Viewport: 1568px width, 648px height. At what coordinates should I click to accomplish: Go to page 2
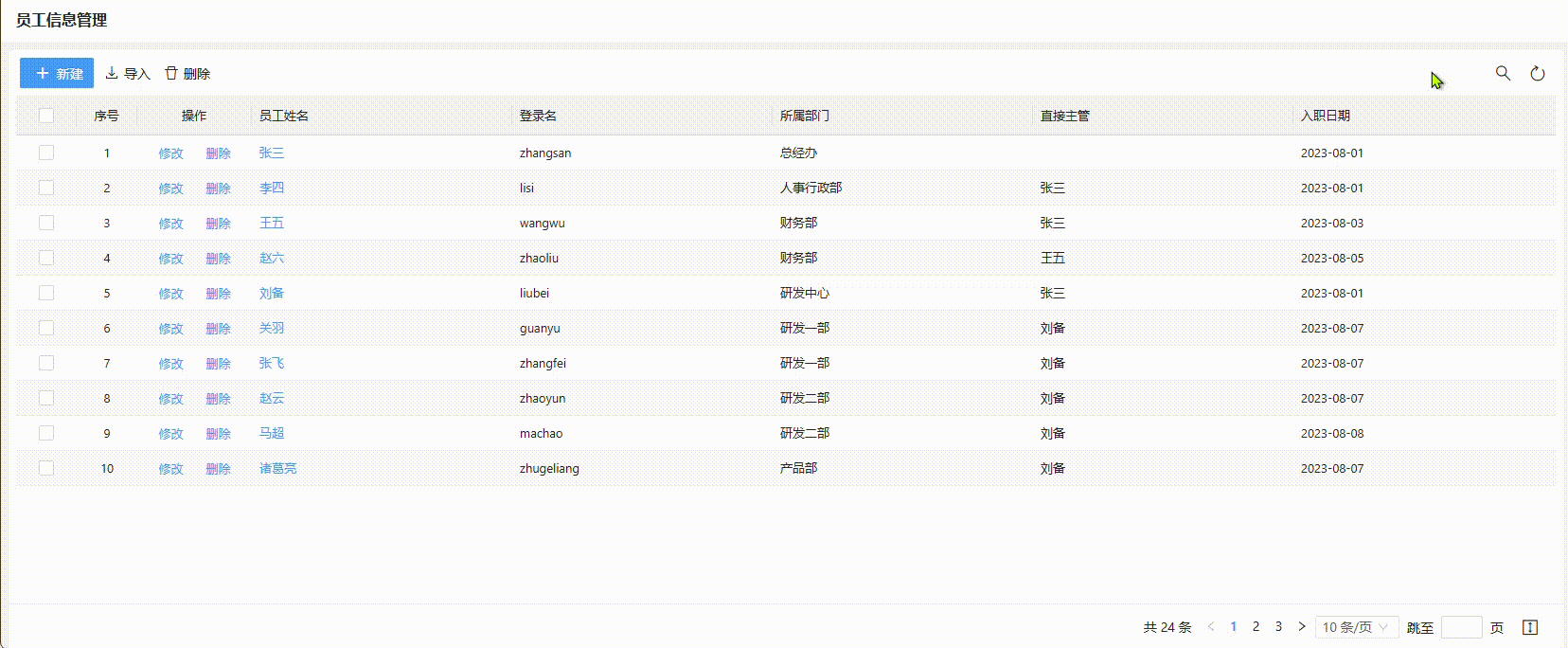point(1256,626)
